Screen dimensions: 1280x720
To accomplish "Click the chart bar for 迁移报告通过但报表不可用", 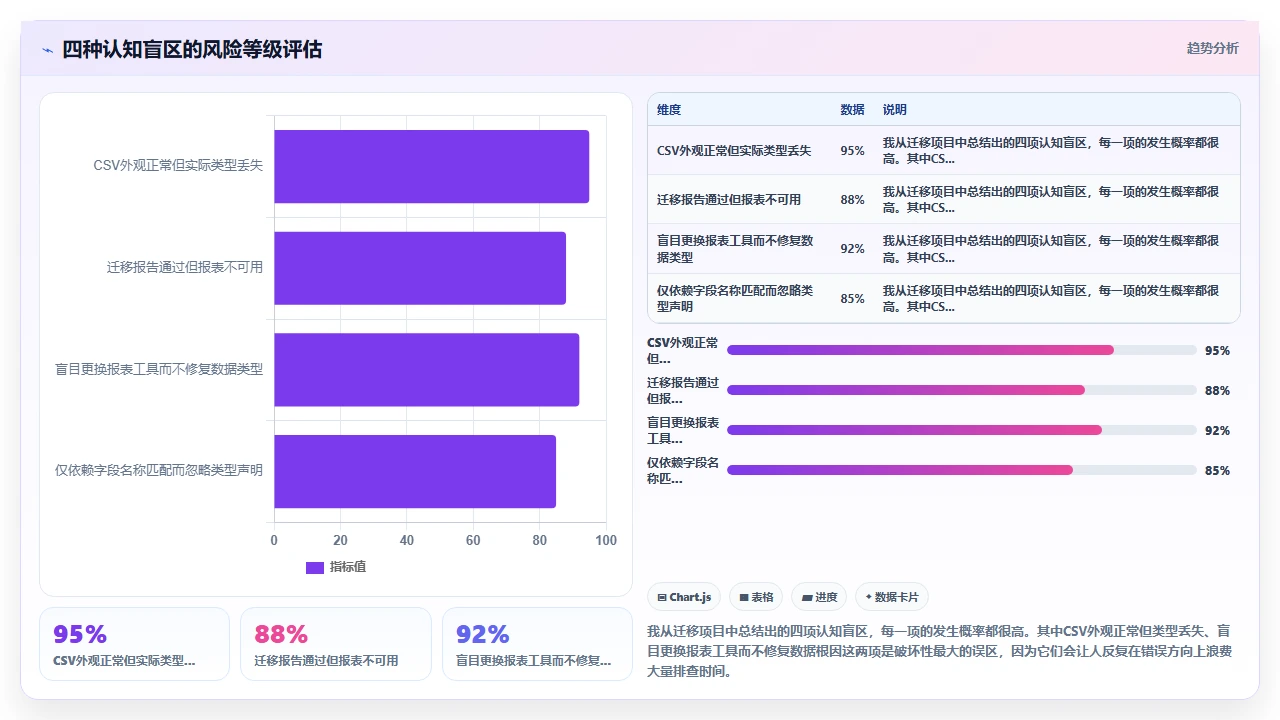I will click(x=420, y=268).
